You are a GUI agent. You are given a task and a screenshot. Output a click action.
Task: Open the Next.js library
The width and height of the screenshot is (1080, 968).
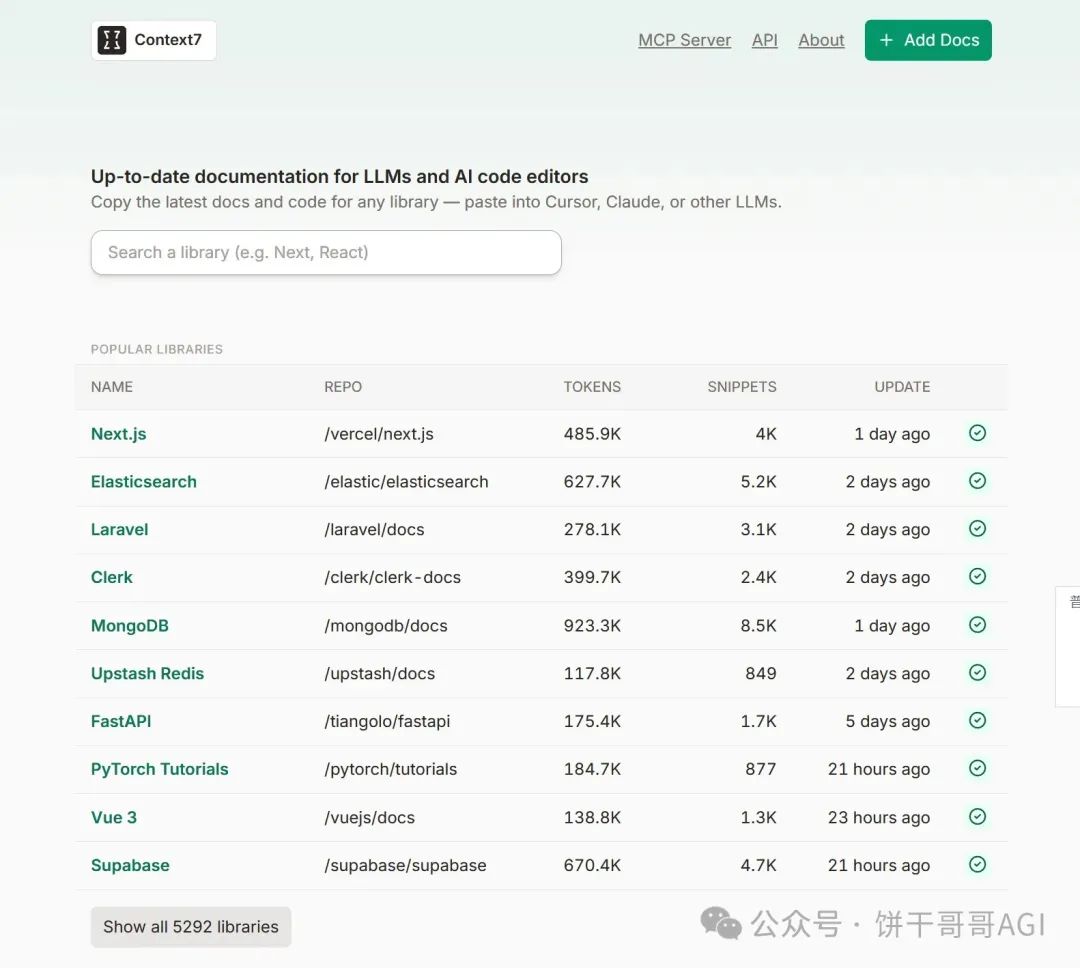coord(118,434)
